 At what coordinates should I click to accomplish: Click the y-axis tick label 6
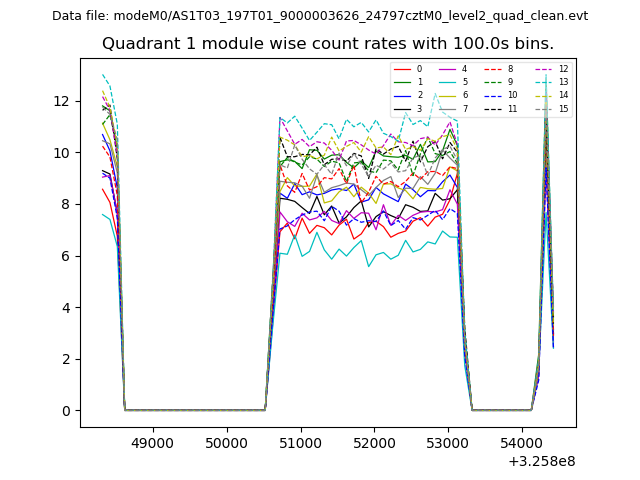click(64, 256)
